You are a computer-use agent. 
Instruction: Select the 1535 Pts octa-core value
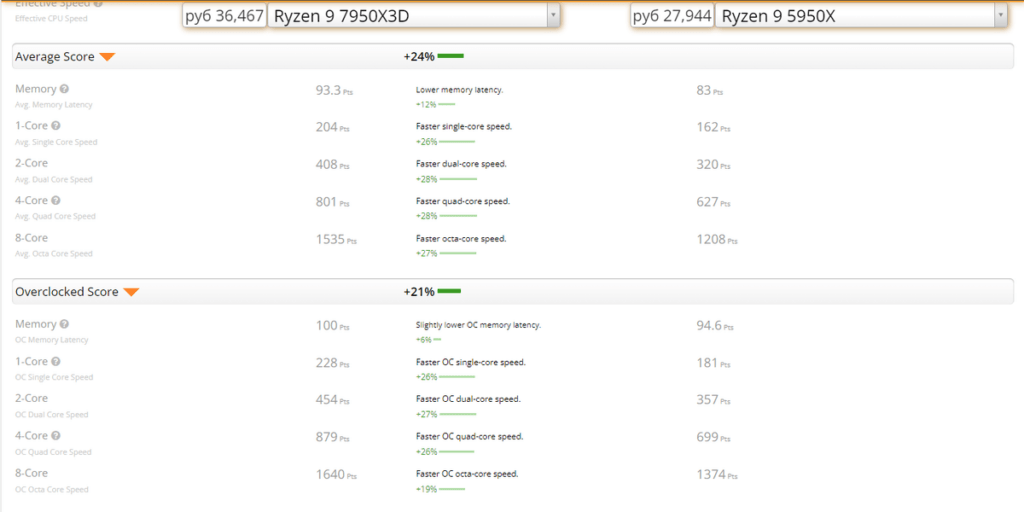(336, 239)
